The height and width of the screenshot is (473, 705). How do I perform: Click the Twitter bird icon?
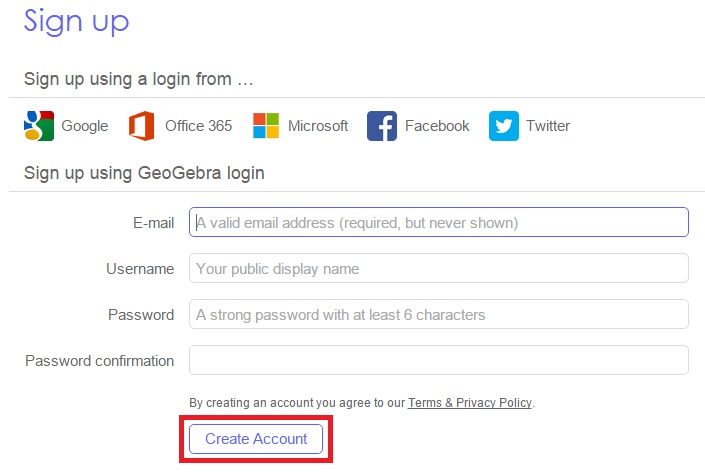(504, 126)
